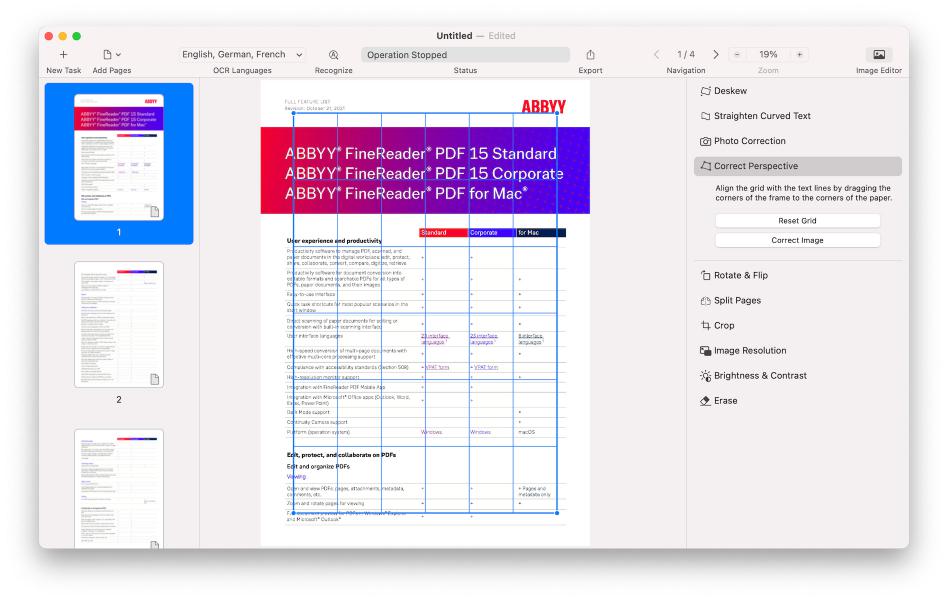Click the Correct Image button
The width and height of the screenshot is (948, 600).
click(797, 240)
